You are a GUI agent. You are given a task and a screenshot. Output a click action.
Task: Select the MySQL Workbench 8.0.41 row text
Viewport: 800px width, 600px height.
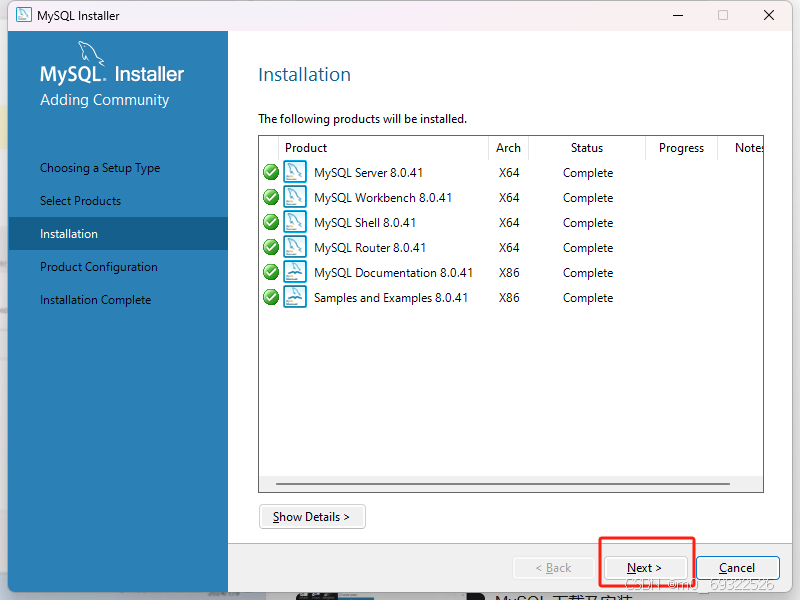(x=383, y=198)
